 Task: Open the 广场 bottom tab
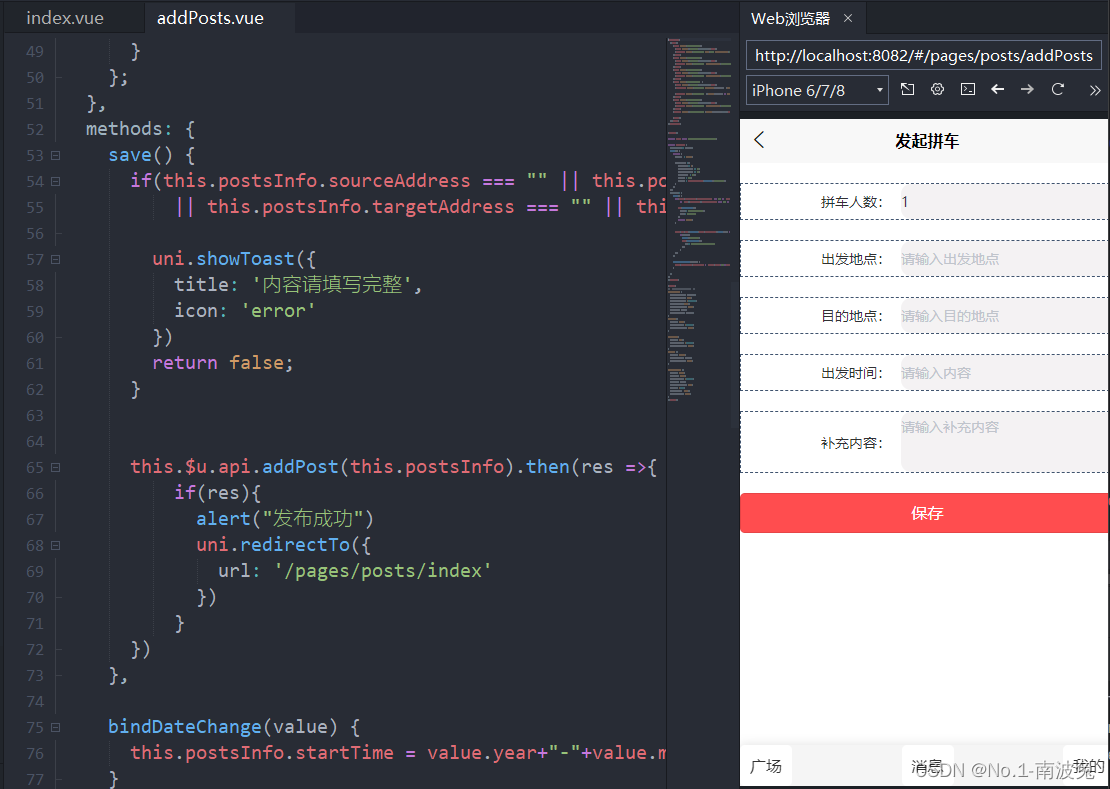point(766,766)
